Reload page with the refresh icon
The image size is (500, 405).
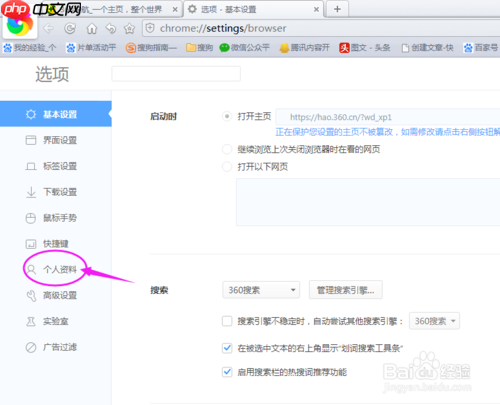tap(70, 29)
